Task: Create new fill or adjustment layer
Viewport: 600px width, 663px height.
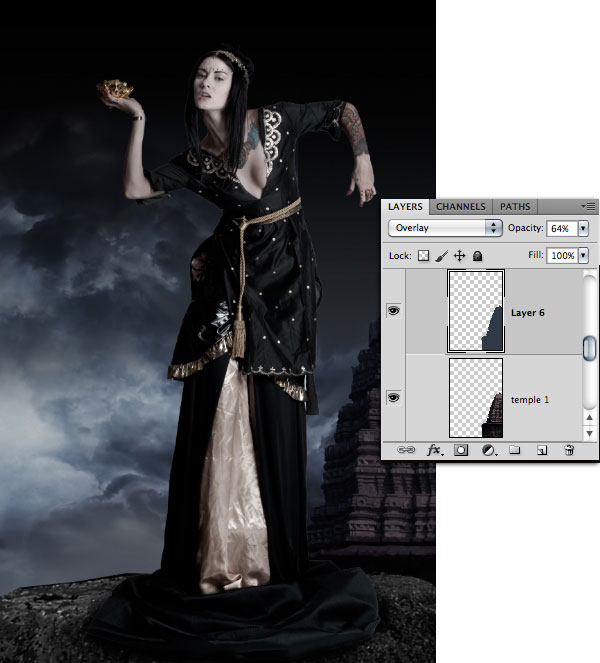Action: [489, 451]
